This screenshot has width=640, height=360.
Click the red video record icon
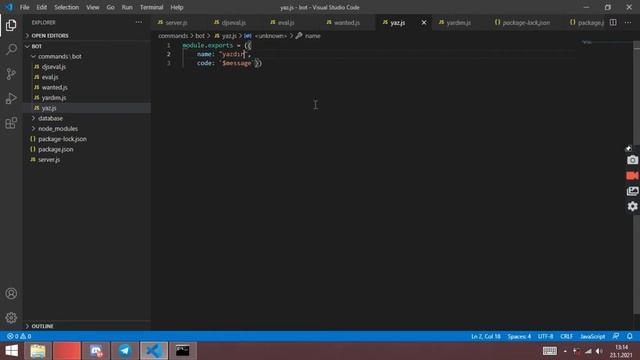click(632, 176)
